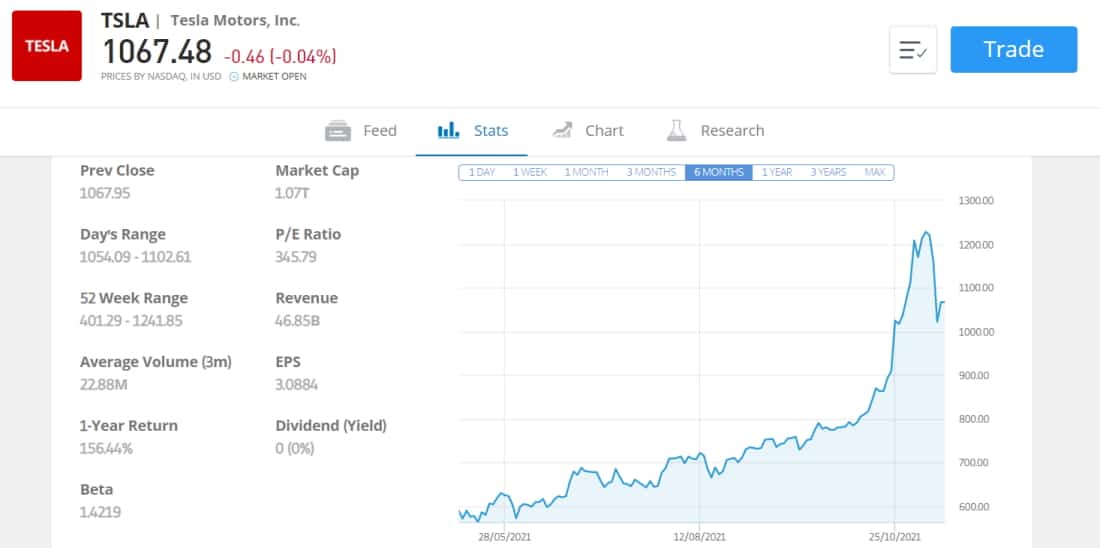Select the 1 WEEK chart range
This screenshot has height=548, width=1100.
point(530,172)
